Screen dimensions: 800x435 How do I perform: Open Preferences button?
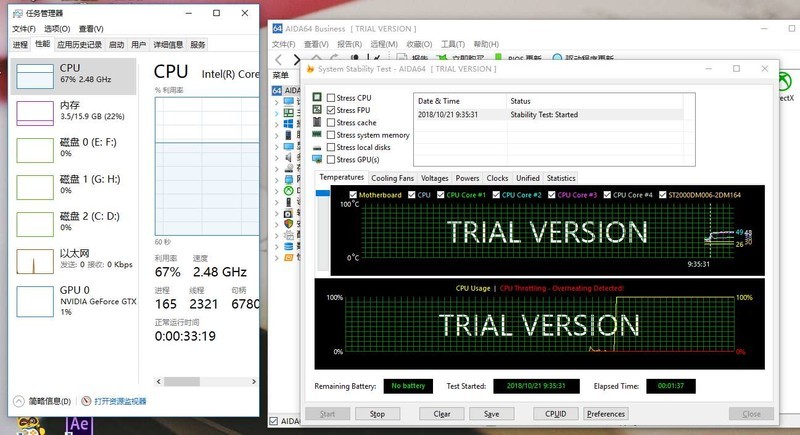point(606,414)
